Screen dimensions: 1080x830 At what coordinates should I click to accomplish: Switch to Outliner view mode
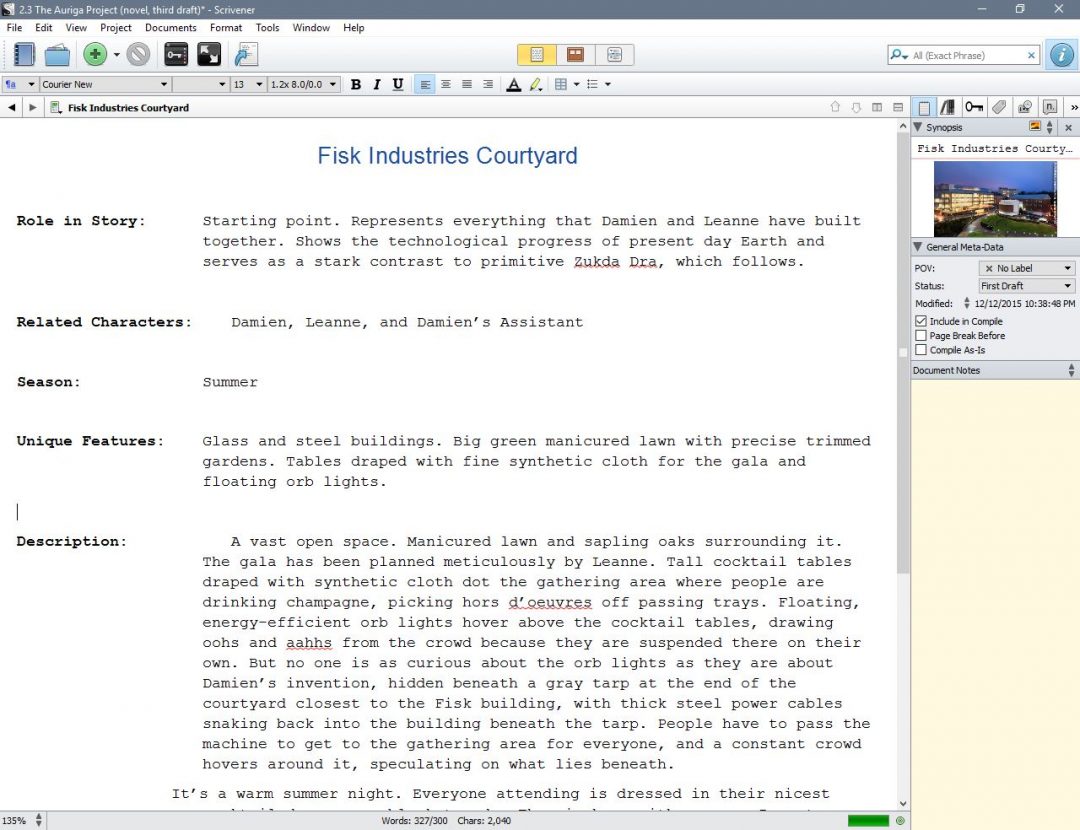pos(614,55)
